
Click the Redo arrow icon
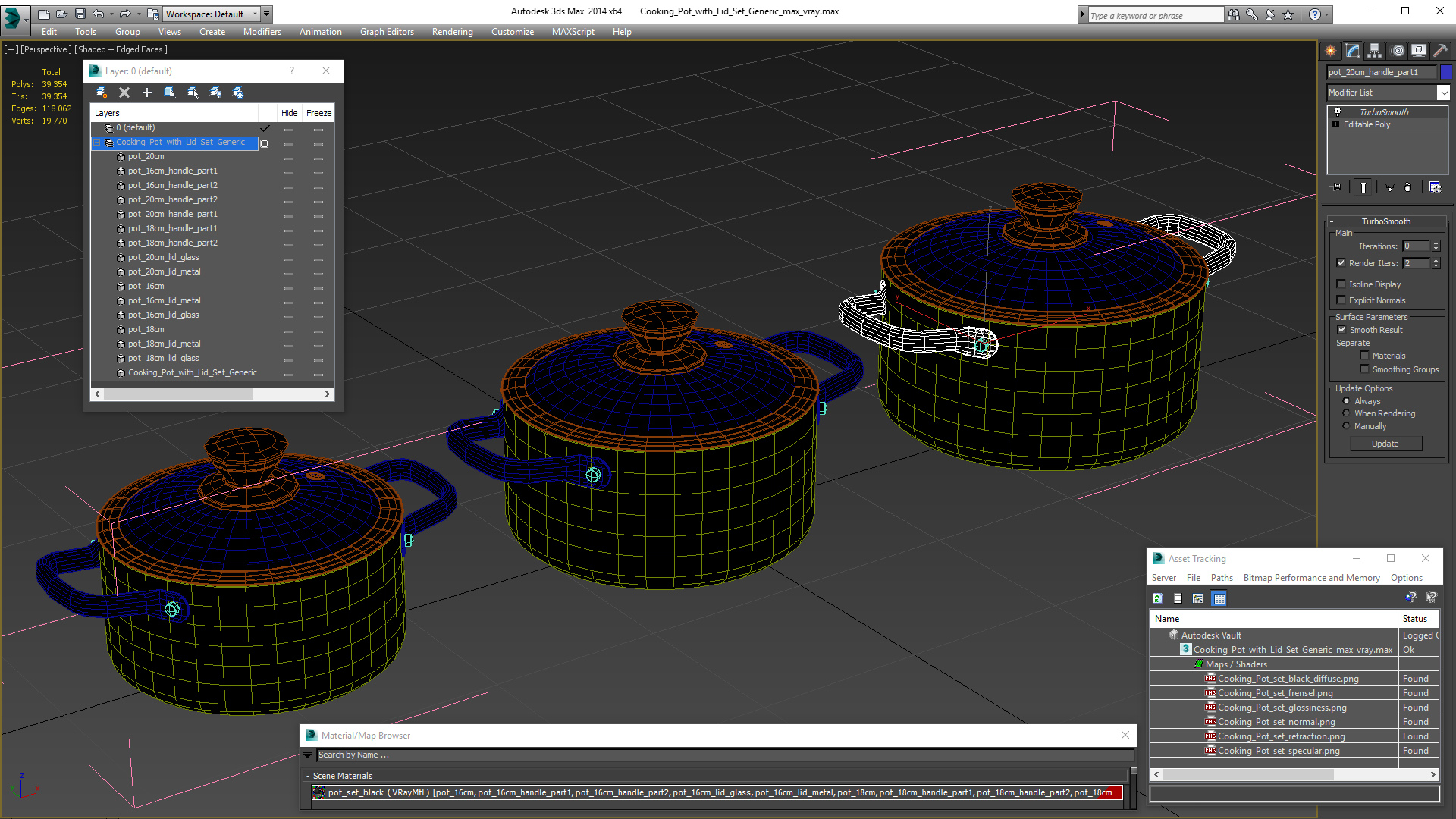click(125, 14)
